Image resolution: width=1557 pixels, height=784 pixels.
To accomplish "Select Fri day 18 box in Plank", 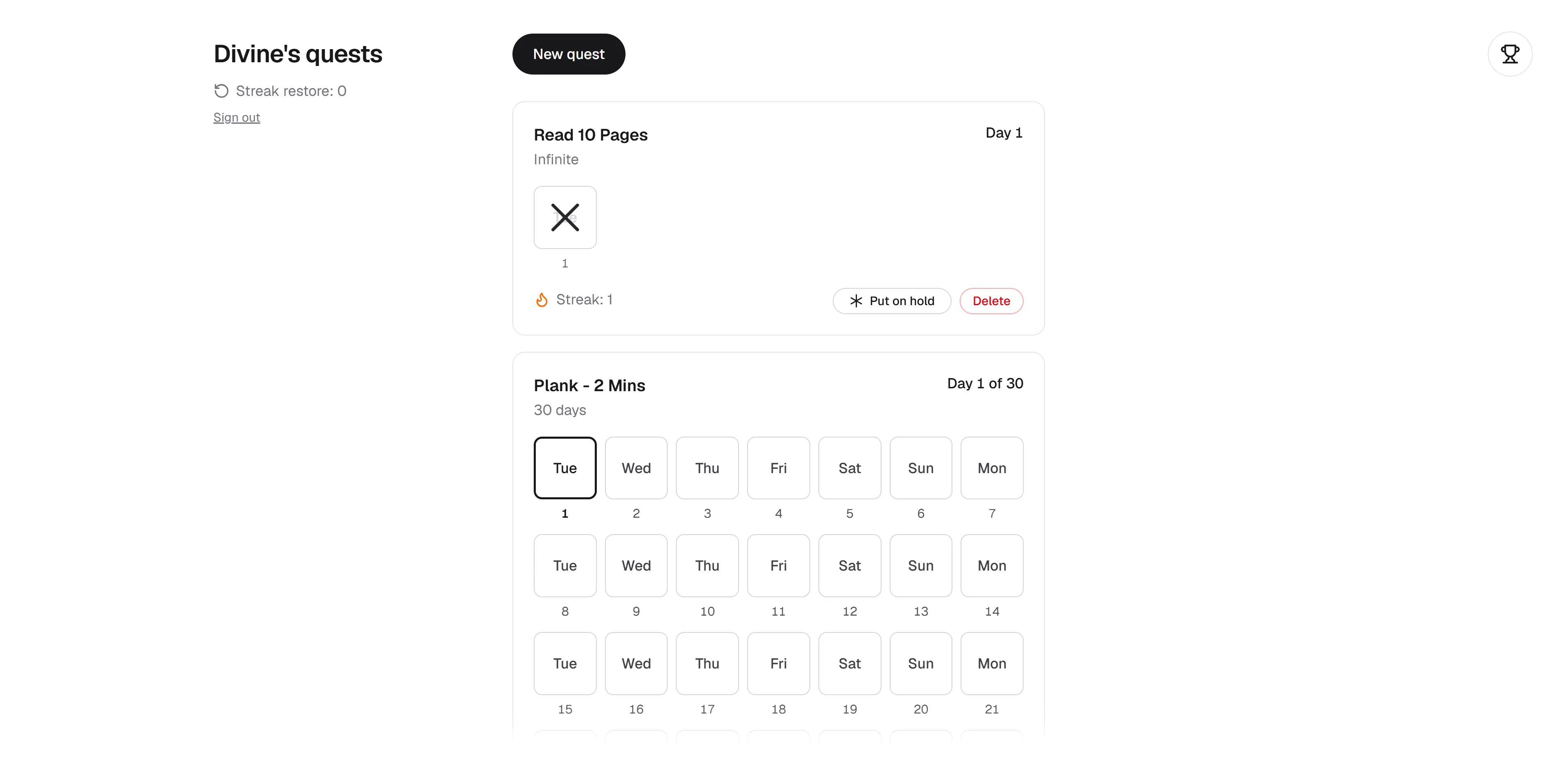I will pyautogui.click(x=778, y=664).
